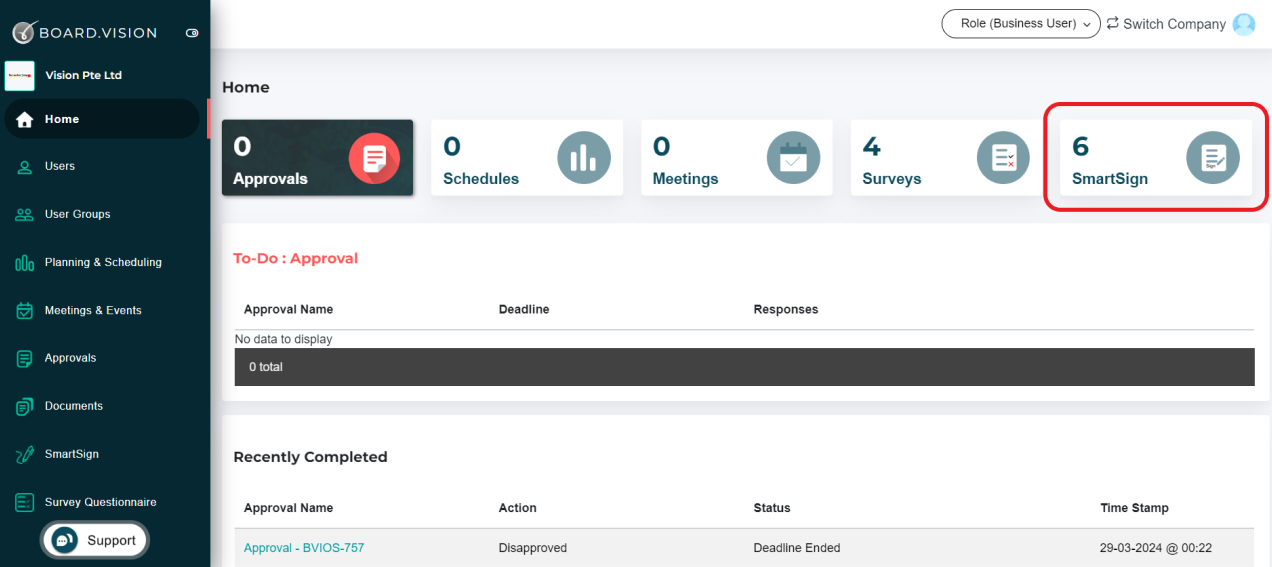Screen dimensions: 1272x567
Task: Click the Approval Name header in Recently Completed
Action: click(288, 508)
